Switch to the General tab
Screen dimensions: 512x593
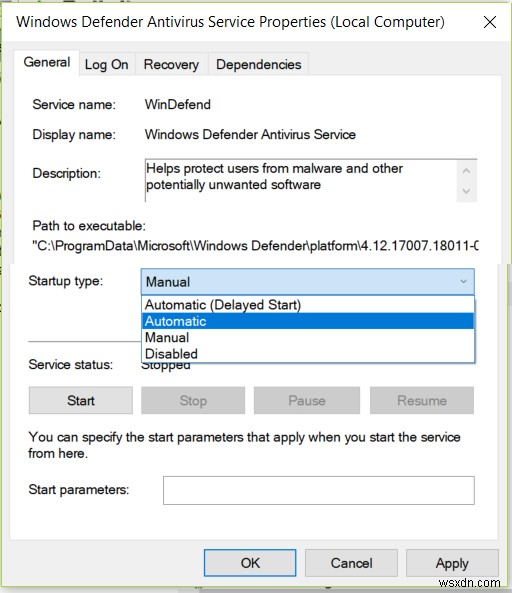47,62
